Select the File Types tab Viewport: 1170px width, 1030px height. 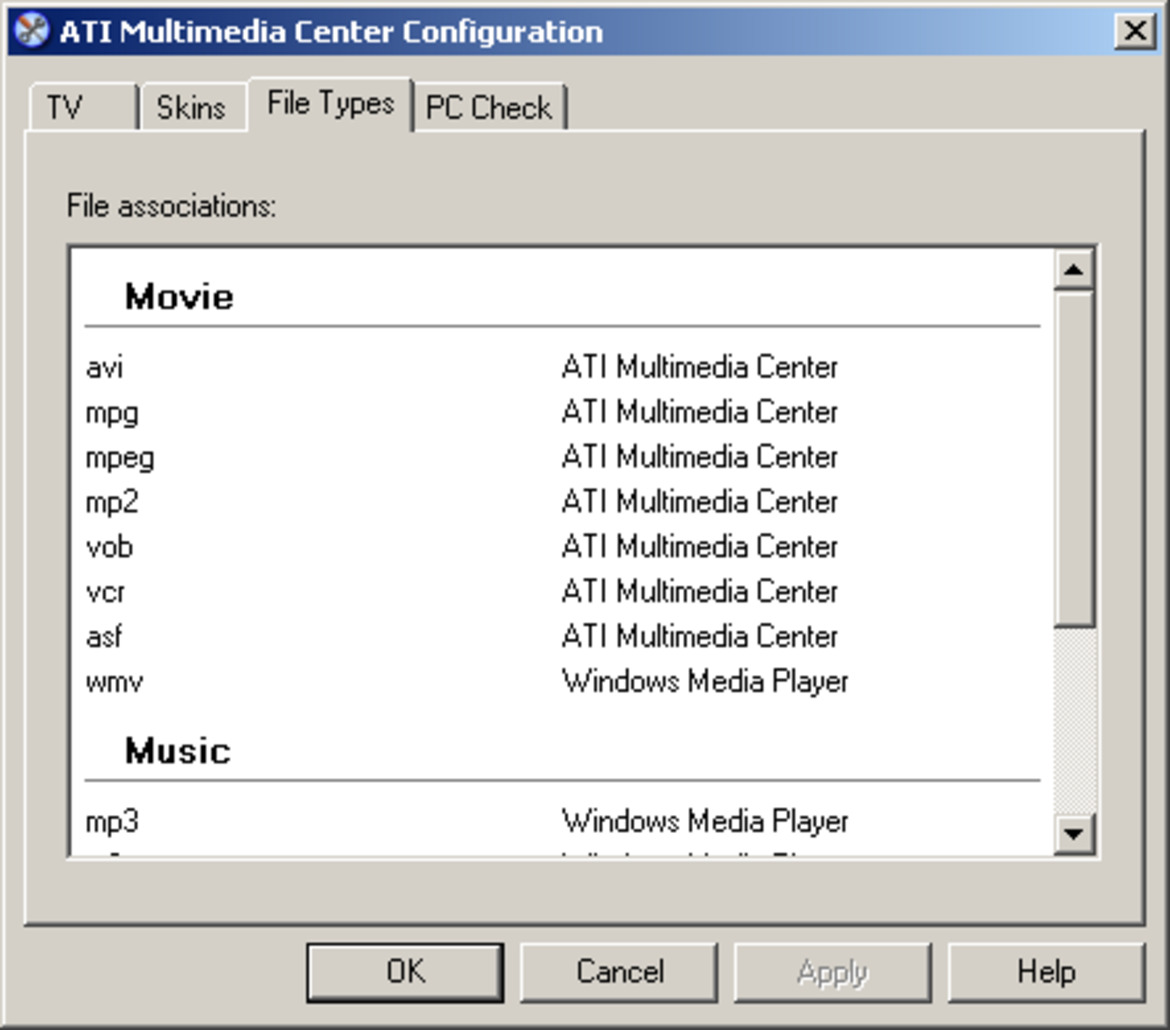(x=331, y=104)
